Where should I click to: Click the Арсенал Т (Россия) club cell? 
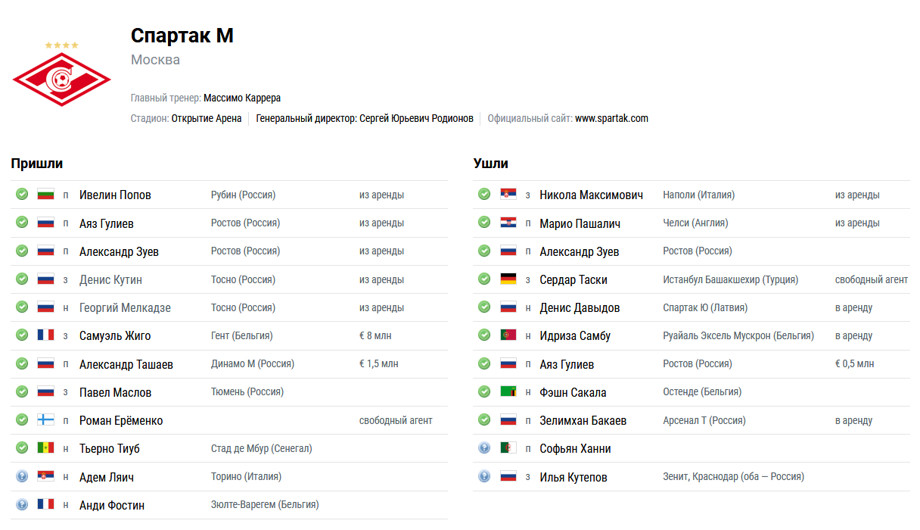[704, 420]
